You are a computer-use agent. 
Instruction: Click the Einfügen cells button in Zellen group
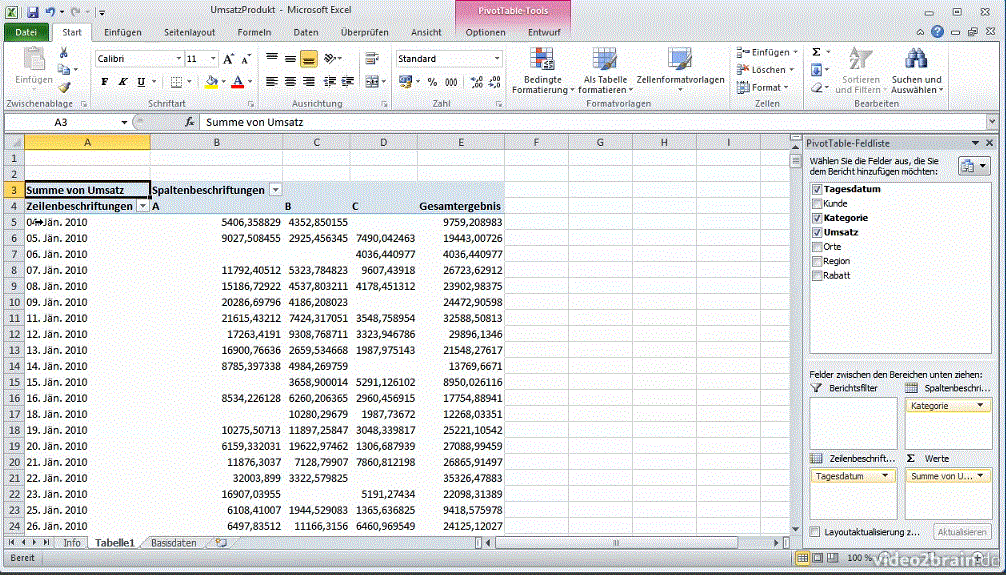[x=766, y=53]
